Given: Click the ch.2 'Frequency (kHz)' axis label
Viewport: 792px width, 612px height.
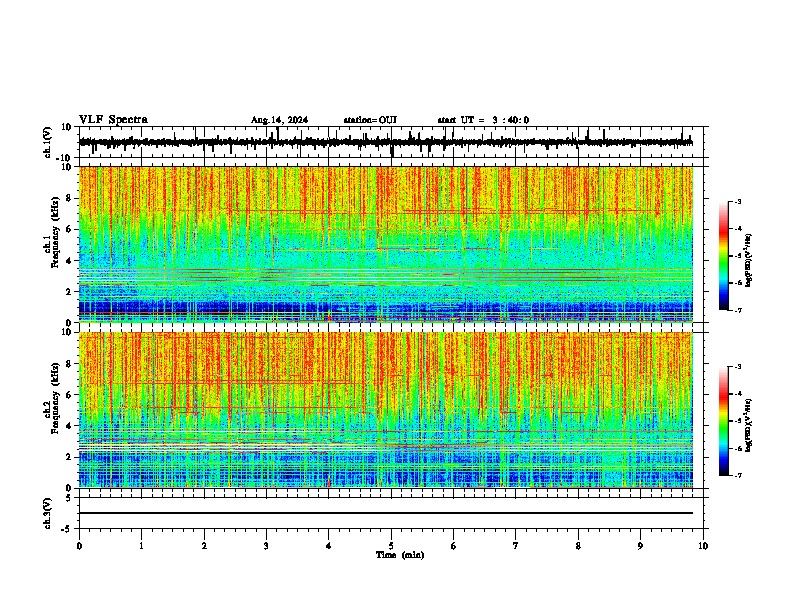Looking at the screenshot, I should [55, 398].
